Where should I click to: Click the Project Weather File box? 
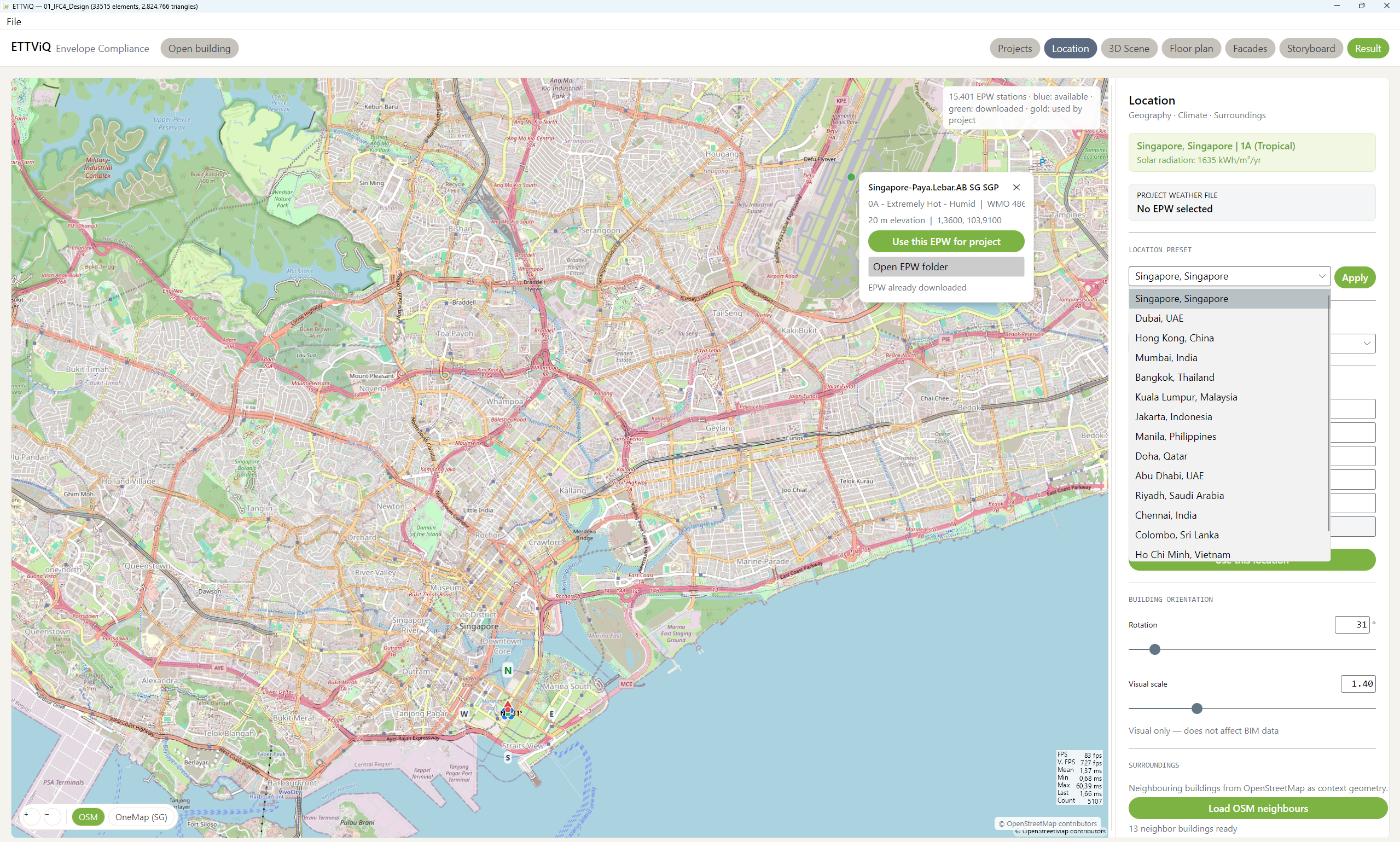pos(1252,202)
